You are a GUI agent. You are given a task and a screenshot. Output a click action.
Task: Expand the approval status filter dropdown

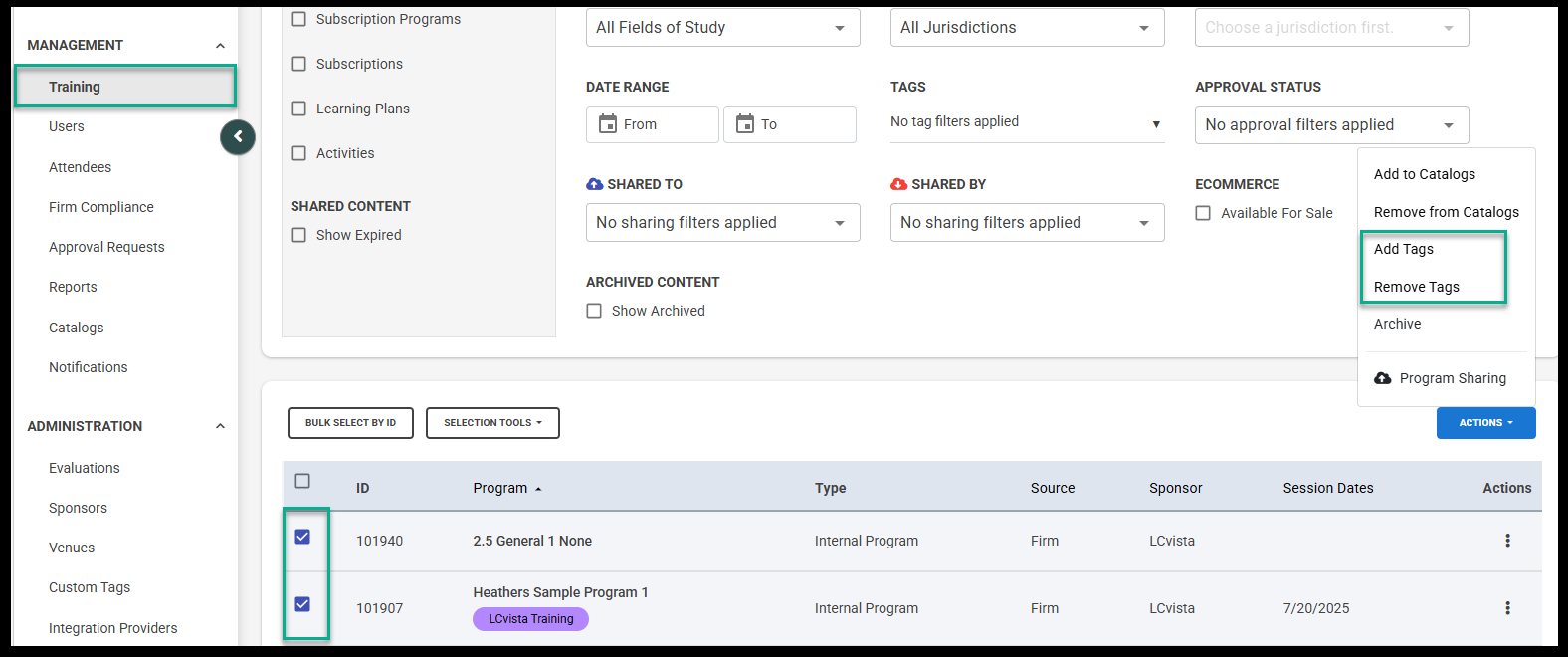pyautogui.click(x=1331, y=125)
